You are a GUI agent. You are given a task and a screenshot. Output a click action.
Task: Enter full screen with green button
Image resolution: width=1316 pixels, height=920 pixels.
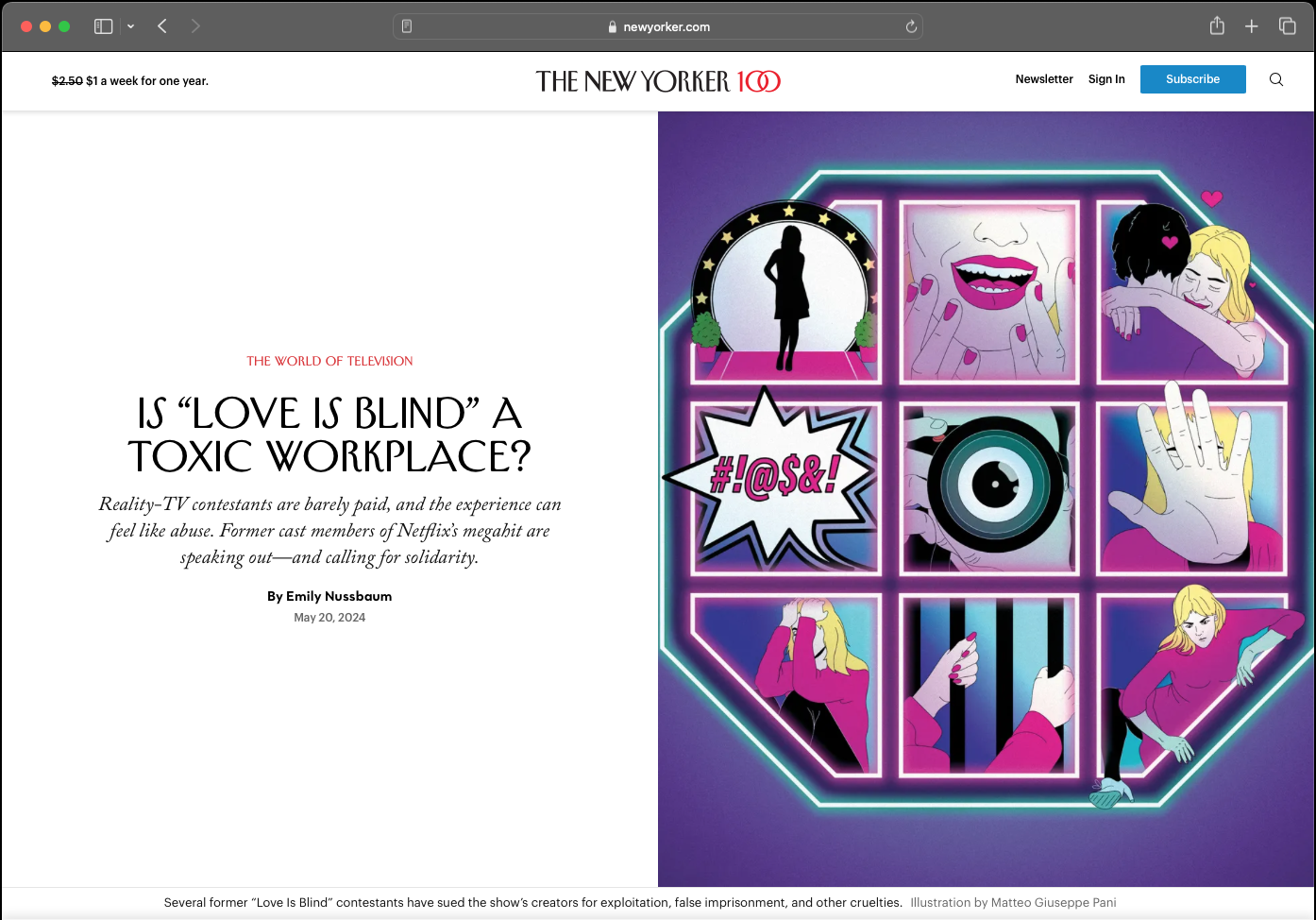(64, 26)
